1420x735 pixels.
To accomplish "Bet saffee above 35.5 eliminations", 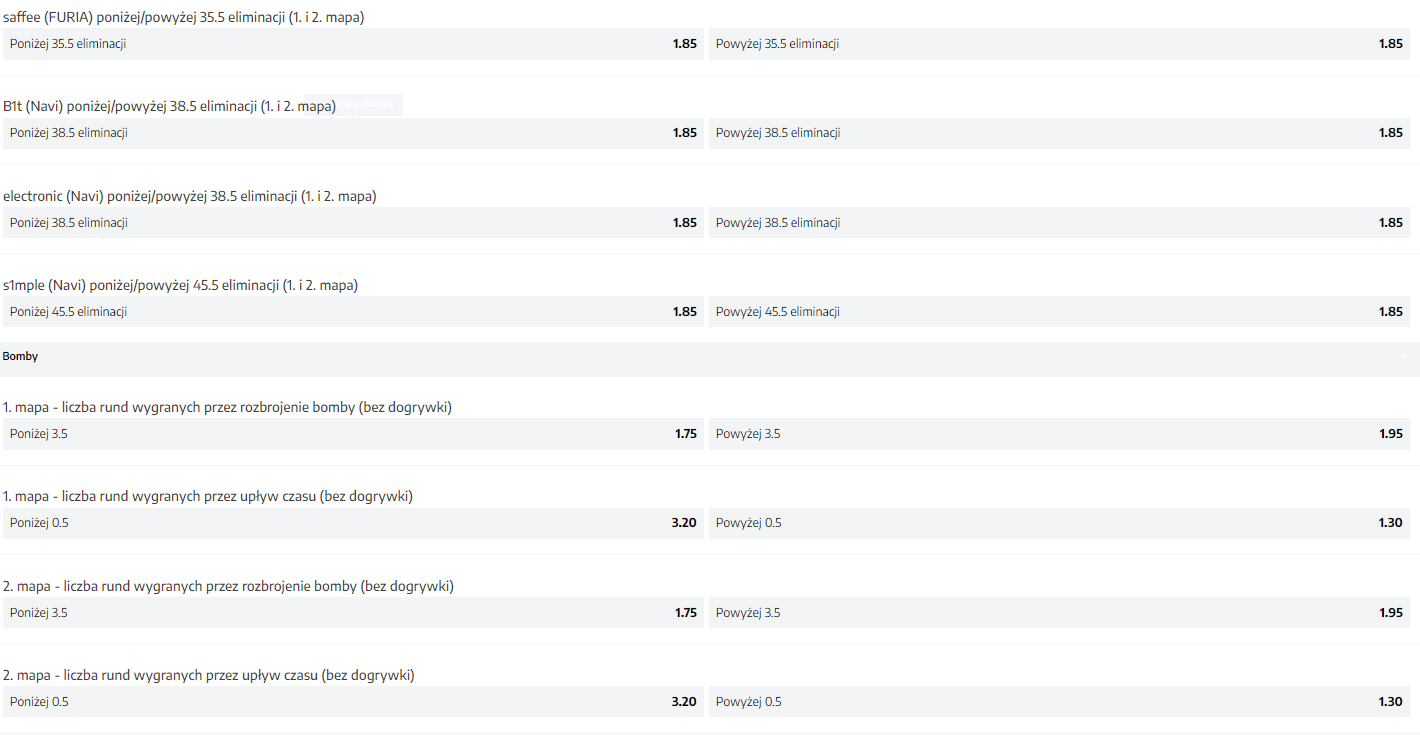I will click(1059, 44).
